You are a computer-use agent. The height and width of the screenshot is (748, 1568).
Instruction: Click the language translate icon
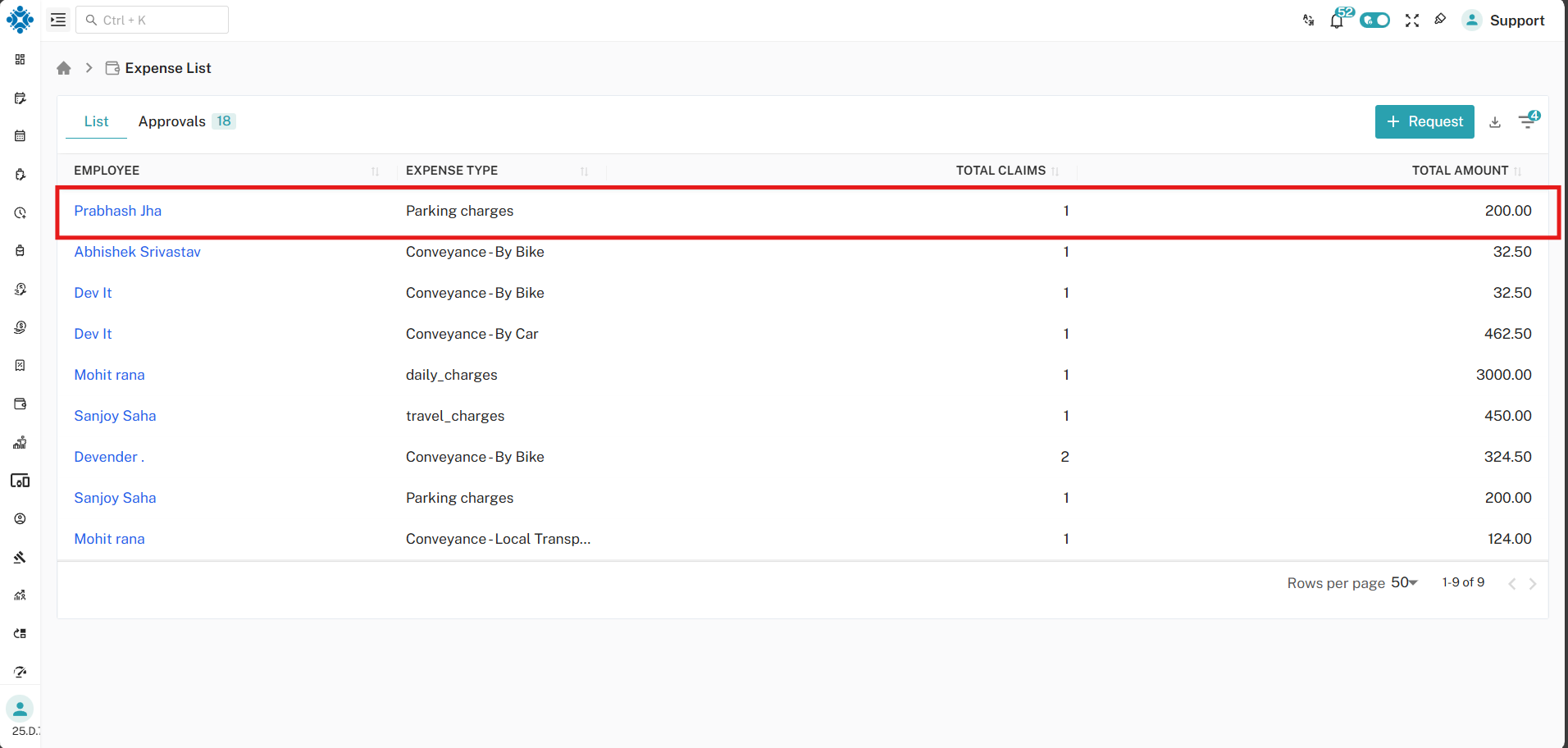[x=1309, y=21]
